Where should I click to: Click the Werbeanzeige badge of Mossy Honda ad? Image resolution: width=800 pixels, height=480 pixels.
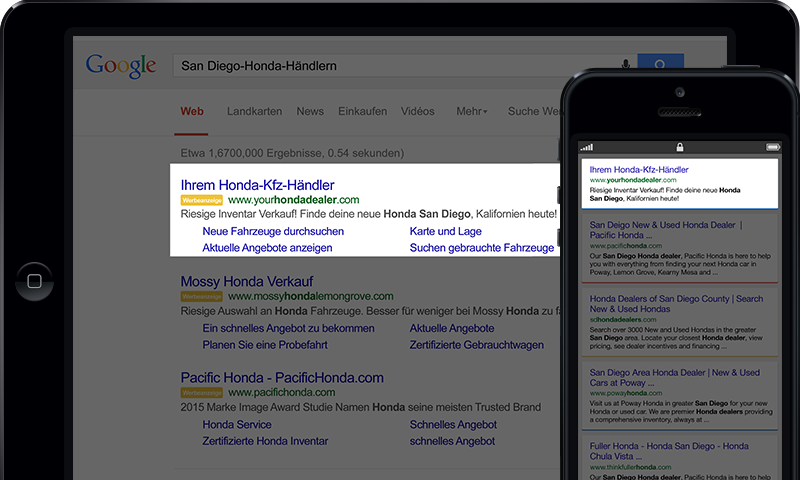pyautogui.click(x=202, y=296)
